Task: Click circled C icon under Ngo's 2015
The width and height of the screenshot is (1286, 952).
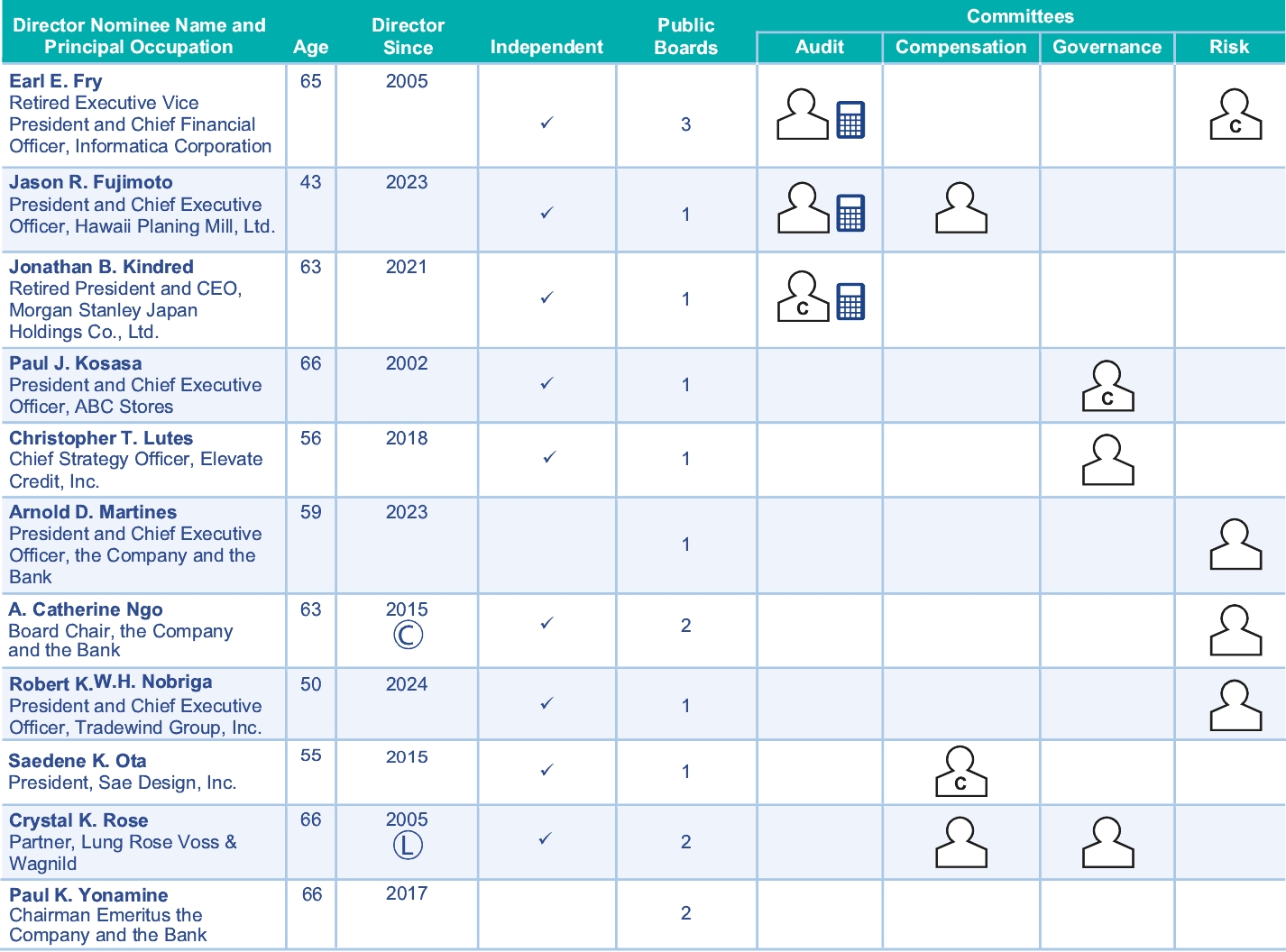Action: [x=408, y=635]
